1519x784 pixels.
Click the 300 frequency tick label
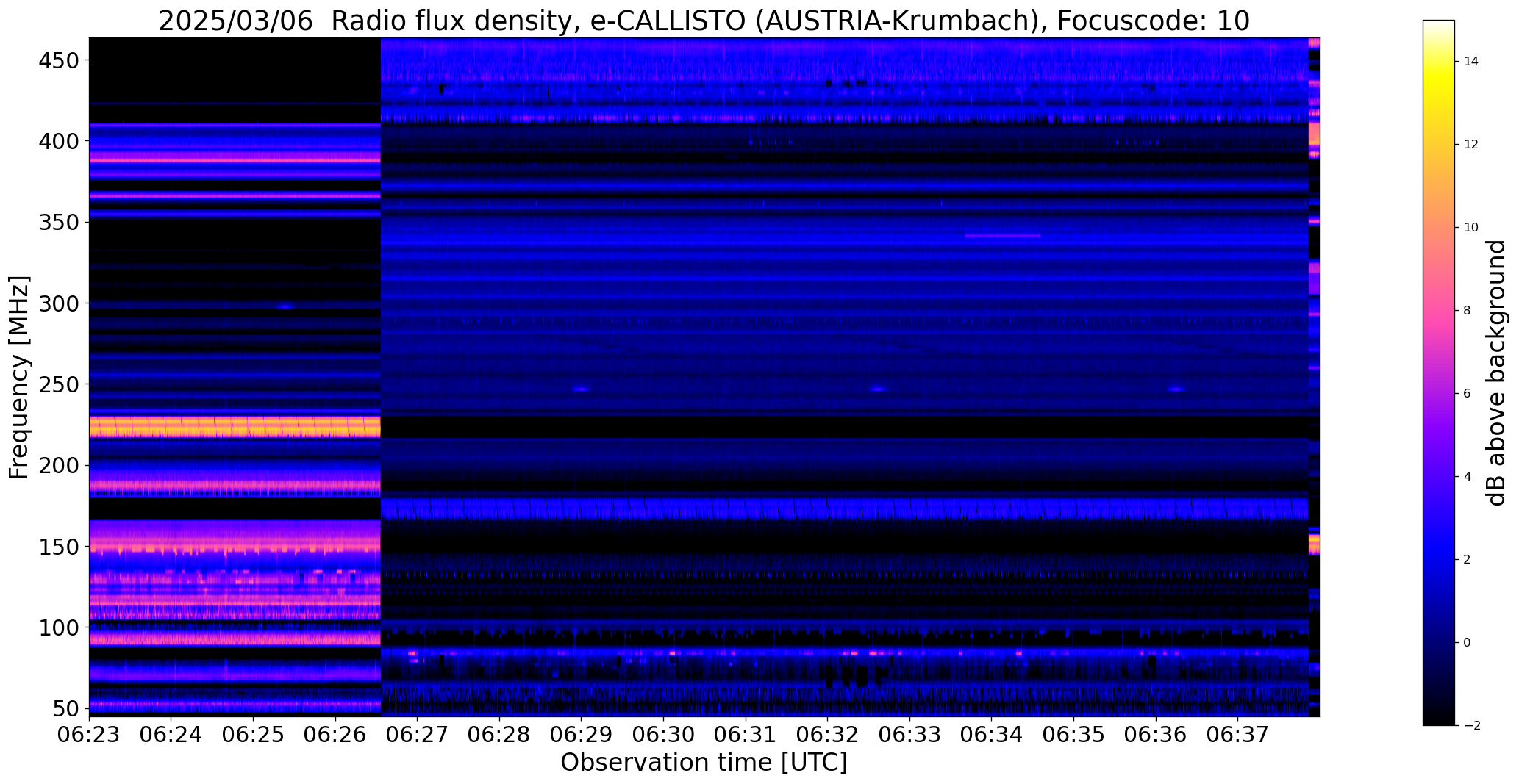coord(60,303)
